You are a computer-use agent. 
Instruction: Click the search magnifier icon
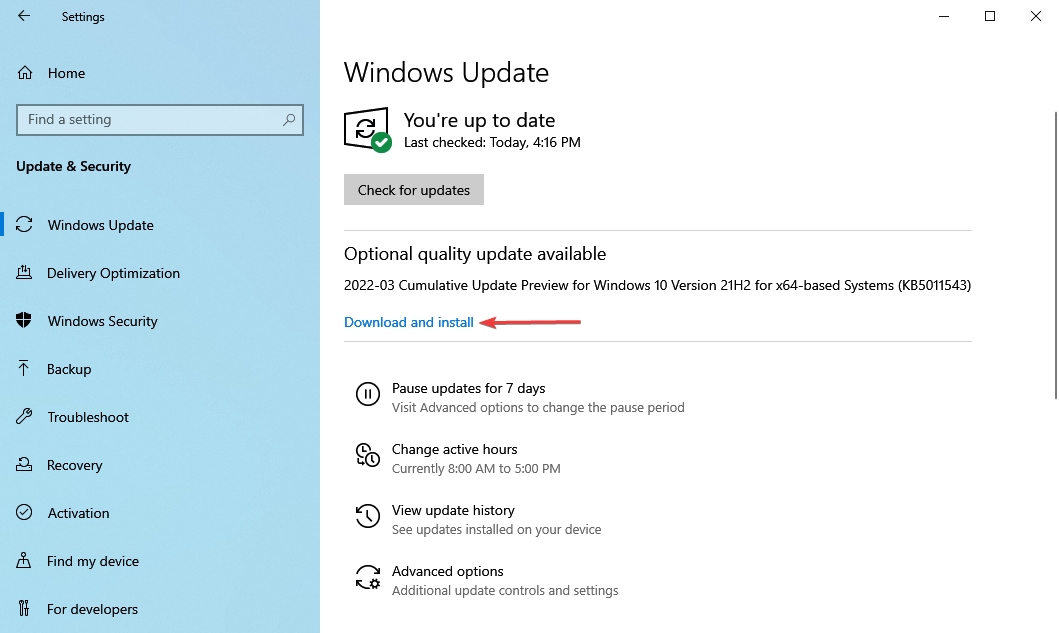point(289,120)
